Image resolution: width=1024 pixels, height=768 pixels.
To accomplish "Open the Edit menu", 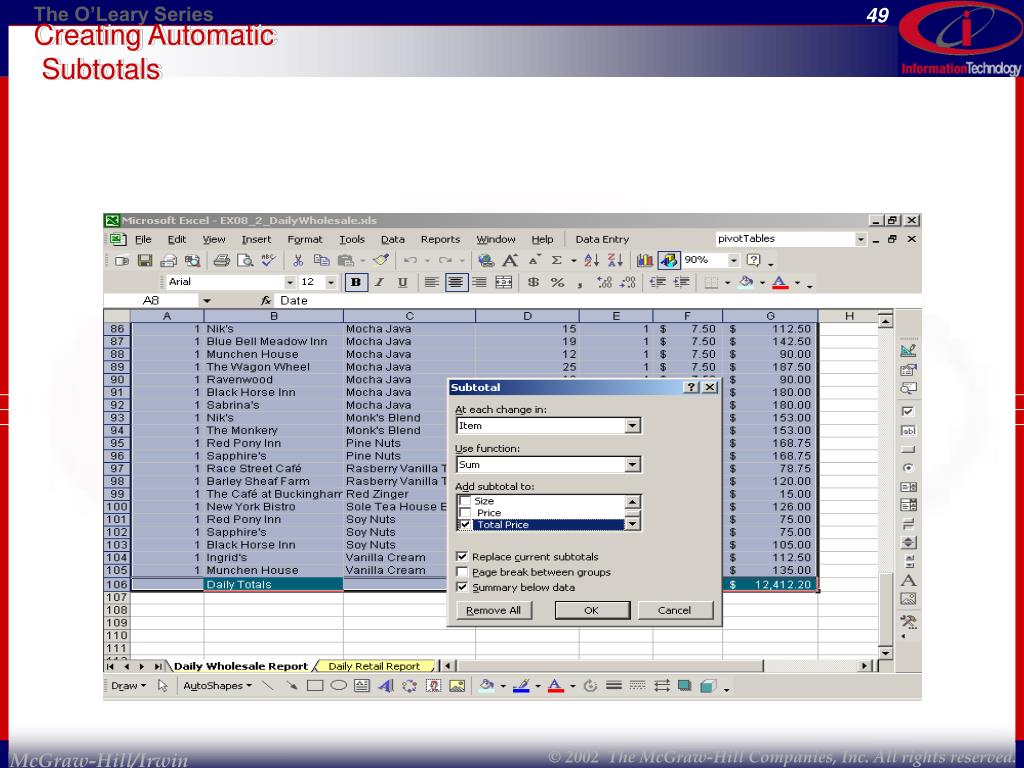I will click(x=176, y=240).
